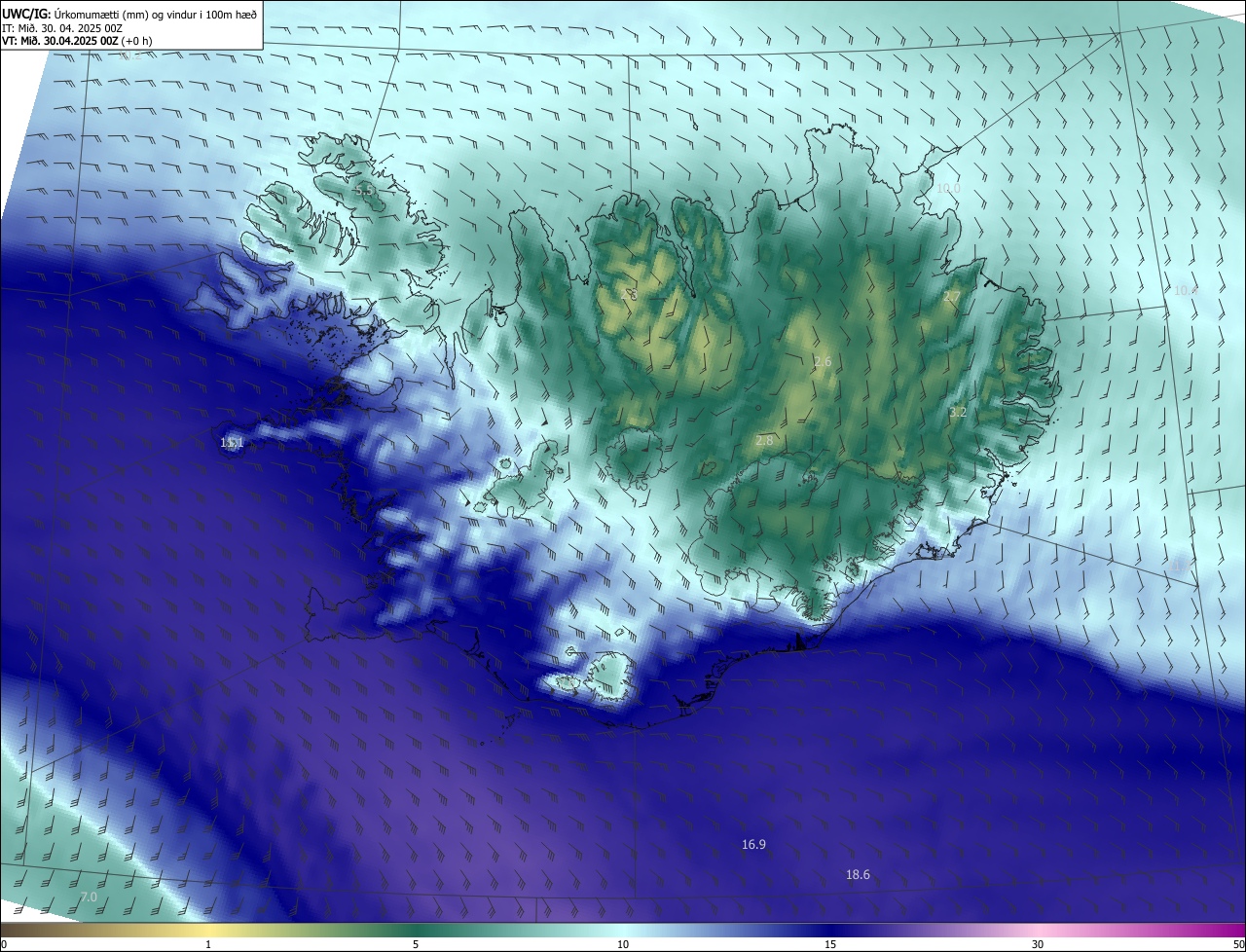Click the "VT: Mið. 30.04.2025 00Z (+0 h)" line
1246x952 pixels.
[77, 41]
